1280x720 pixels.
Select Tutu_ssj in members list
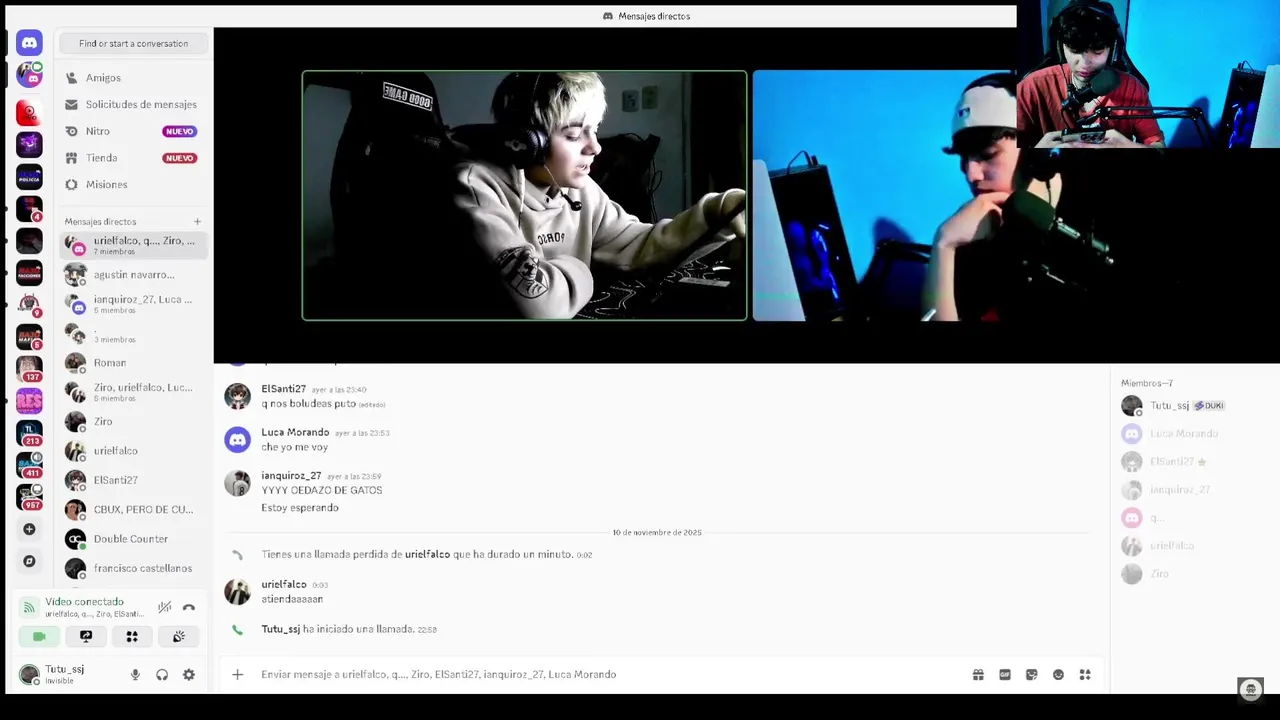(x=1194, y=406)
